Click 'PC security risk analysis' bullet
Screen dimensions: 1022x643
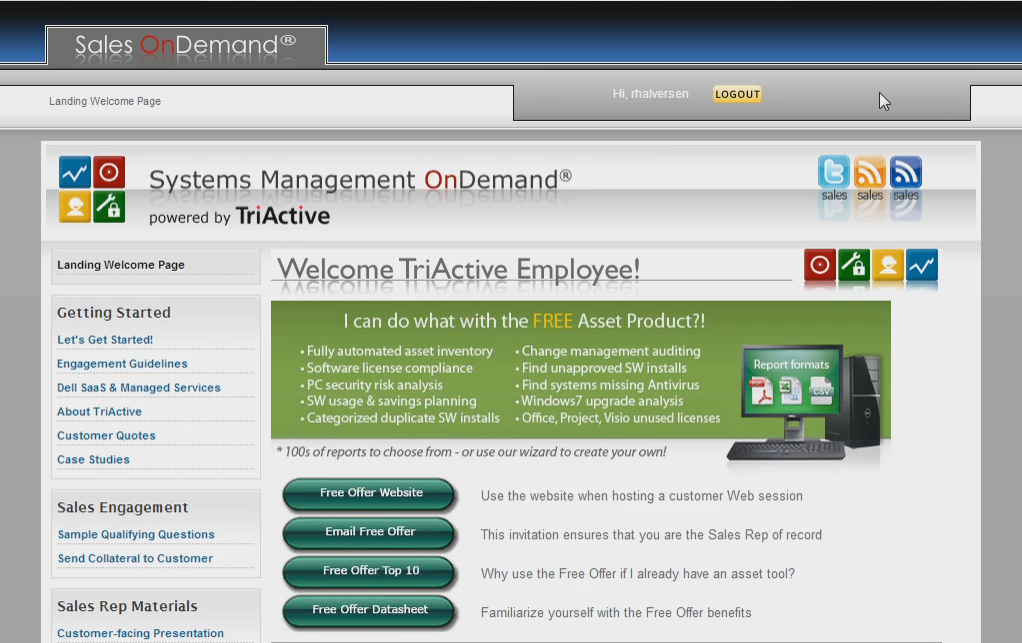pos(375,385)
